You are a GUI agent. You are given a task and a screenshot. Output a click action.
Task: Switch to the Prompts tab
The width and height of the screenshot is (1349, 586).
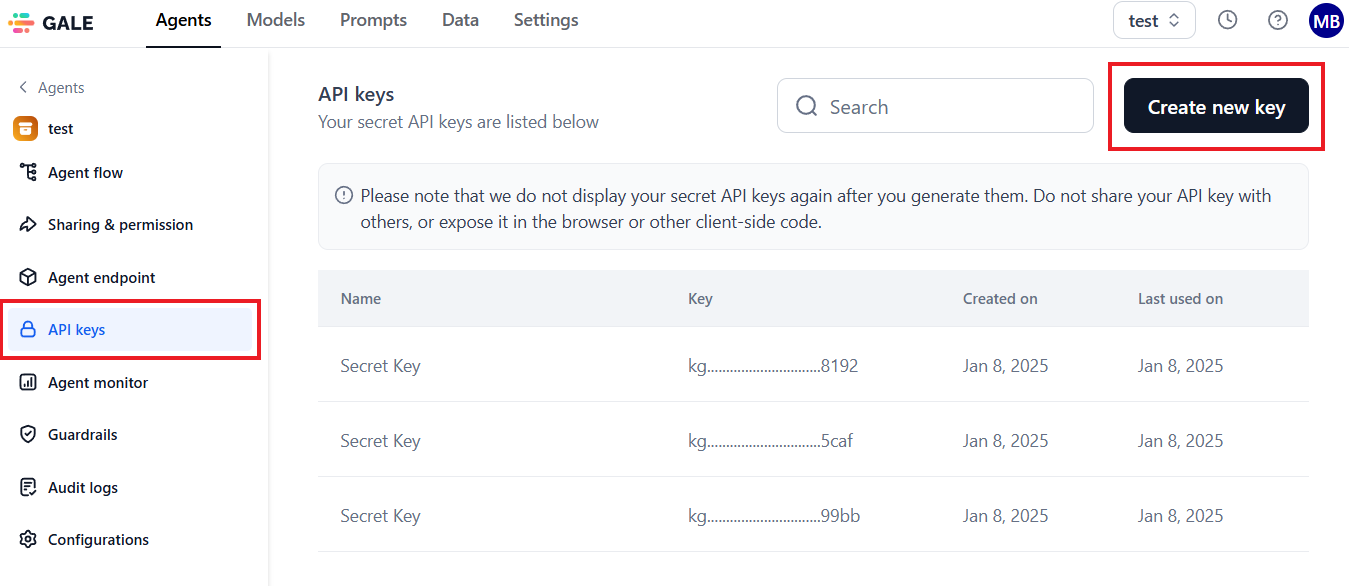373,20
